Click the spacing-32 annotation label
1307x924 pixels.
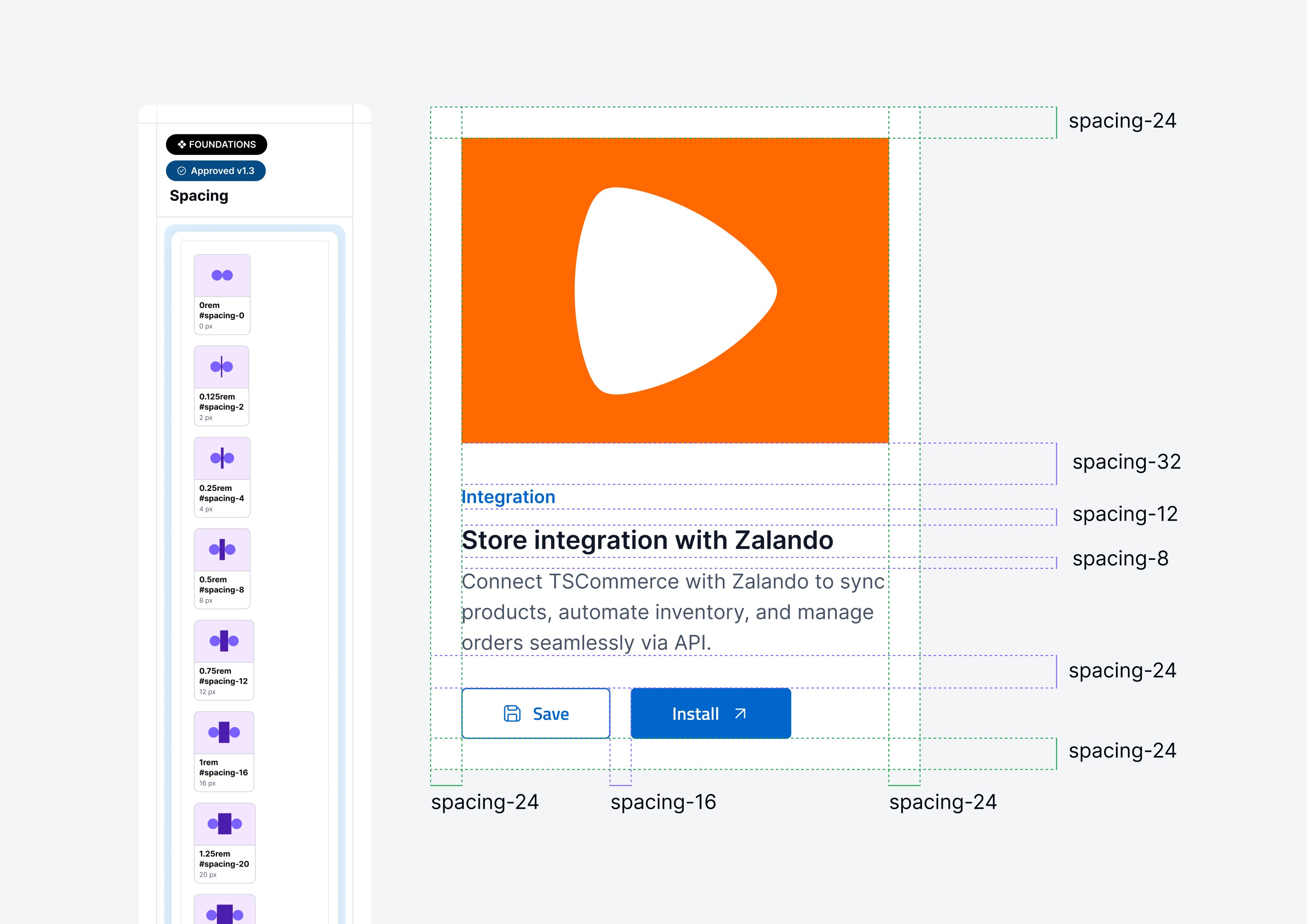click(1127, 462)
